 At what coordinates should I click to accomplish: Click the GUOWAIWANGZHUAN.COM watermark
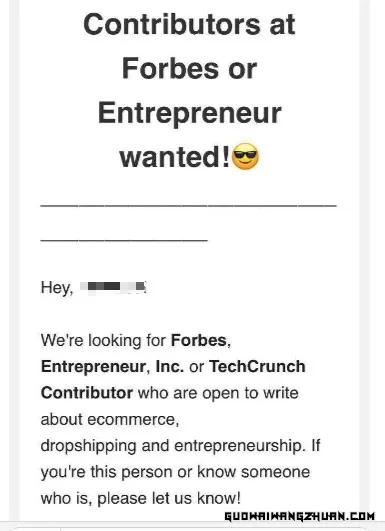point(300,516)
